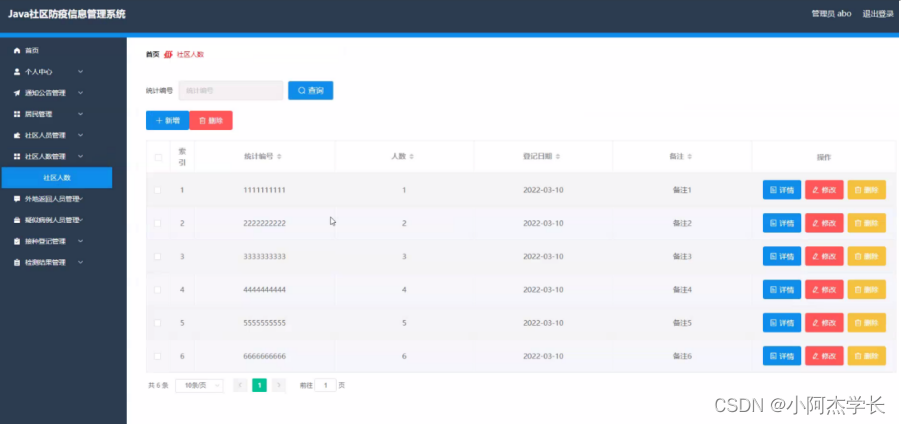Expand 接种登记管理 menu chevron
This screenshot has height=424, width=901.
[x=80, y=241]
